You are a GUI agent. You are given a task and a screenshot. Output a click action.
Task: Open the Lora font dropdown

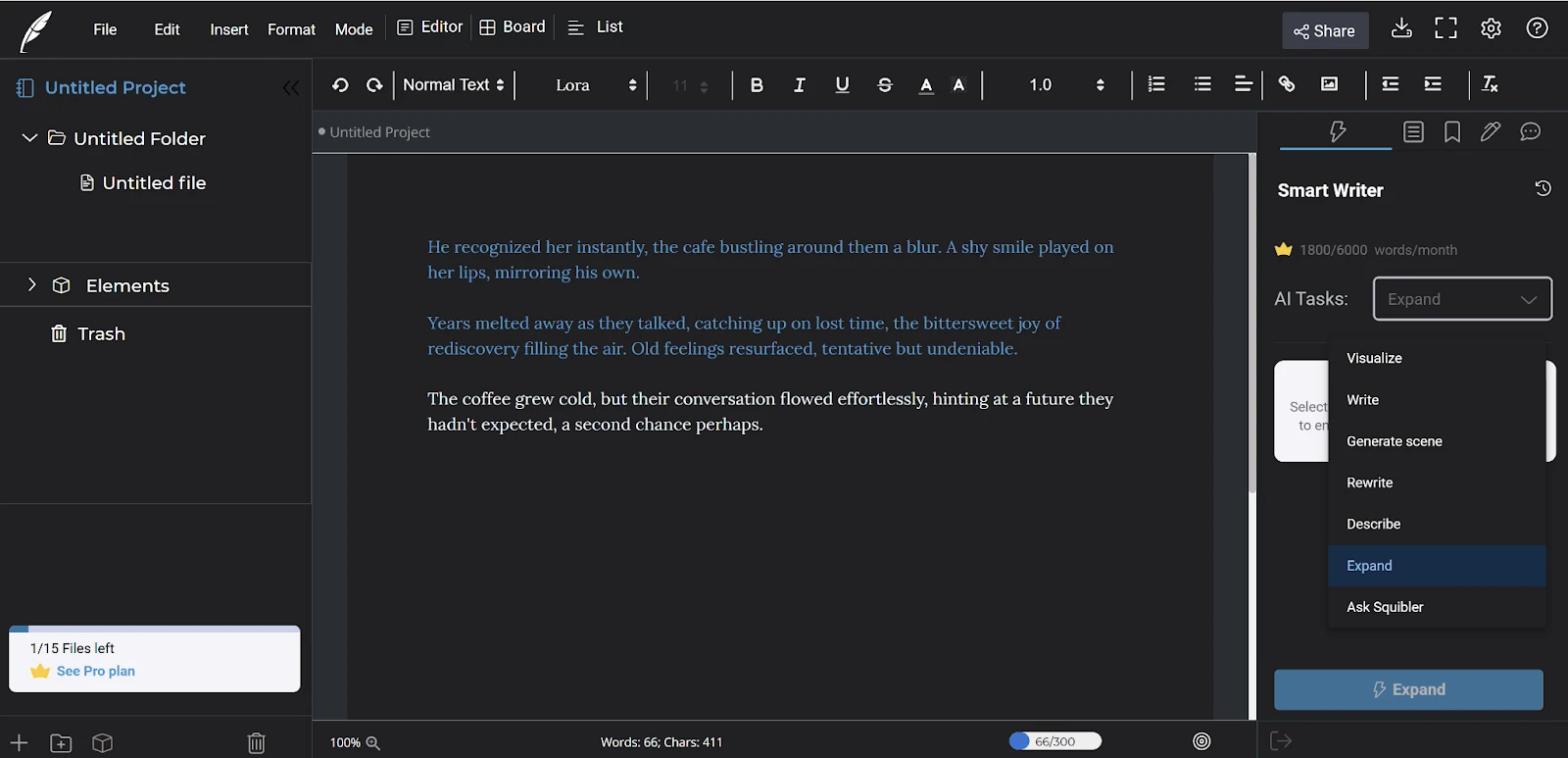click(x=595, y=85)
